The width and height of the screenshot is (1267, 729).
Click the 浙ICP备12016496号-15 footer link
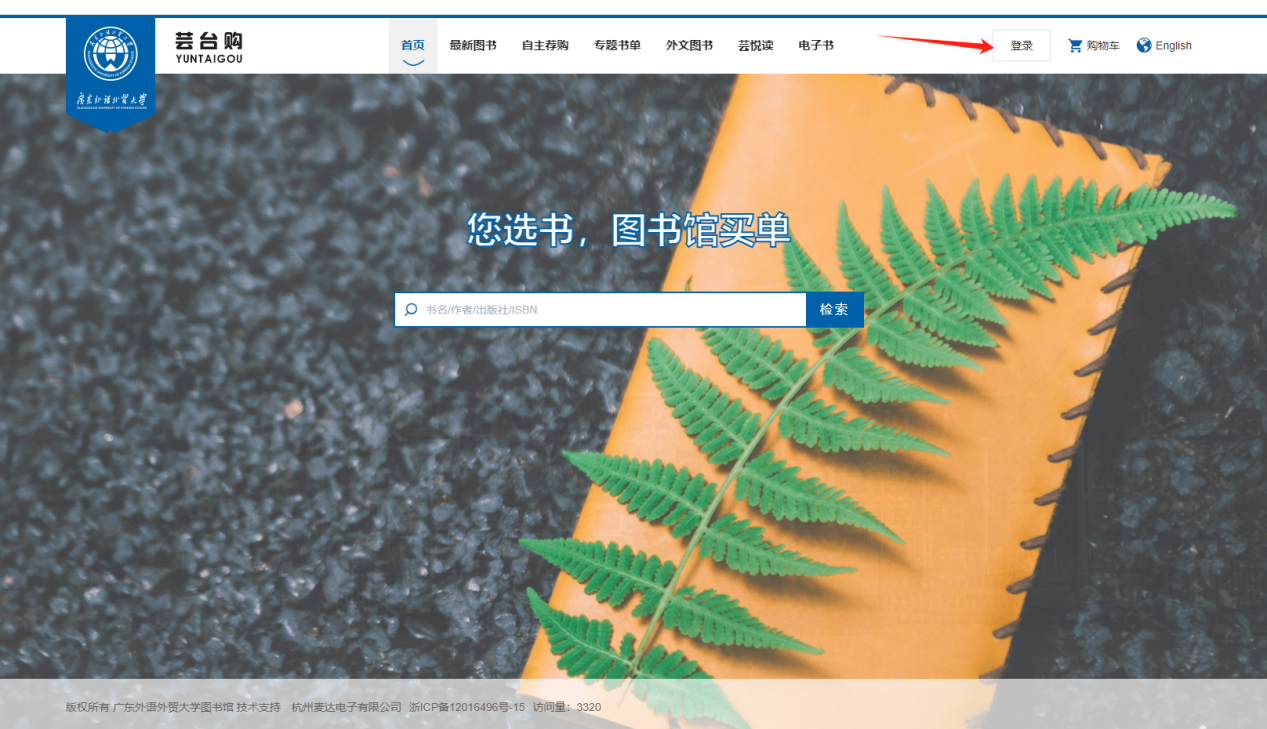467,707
